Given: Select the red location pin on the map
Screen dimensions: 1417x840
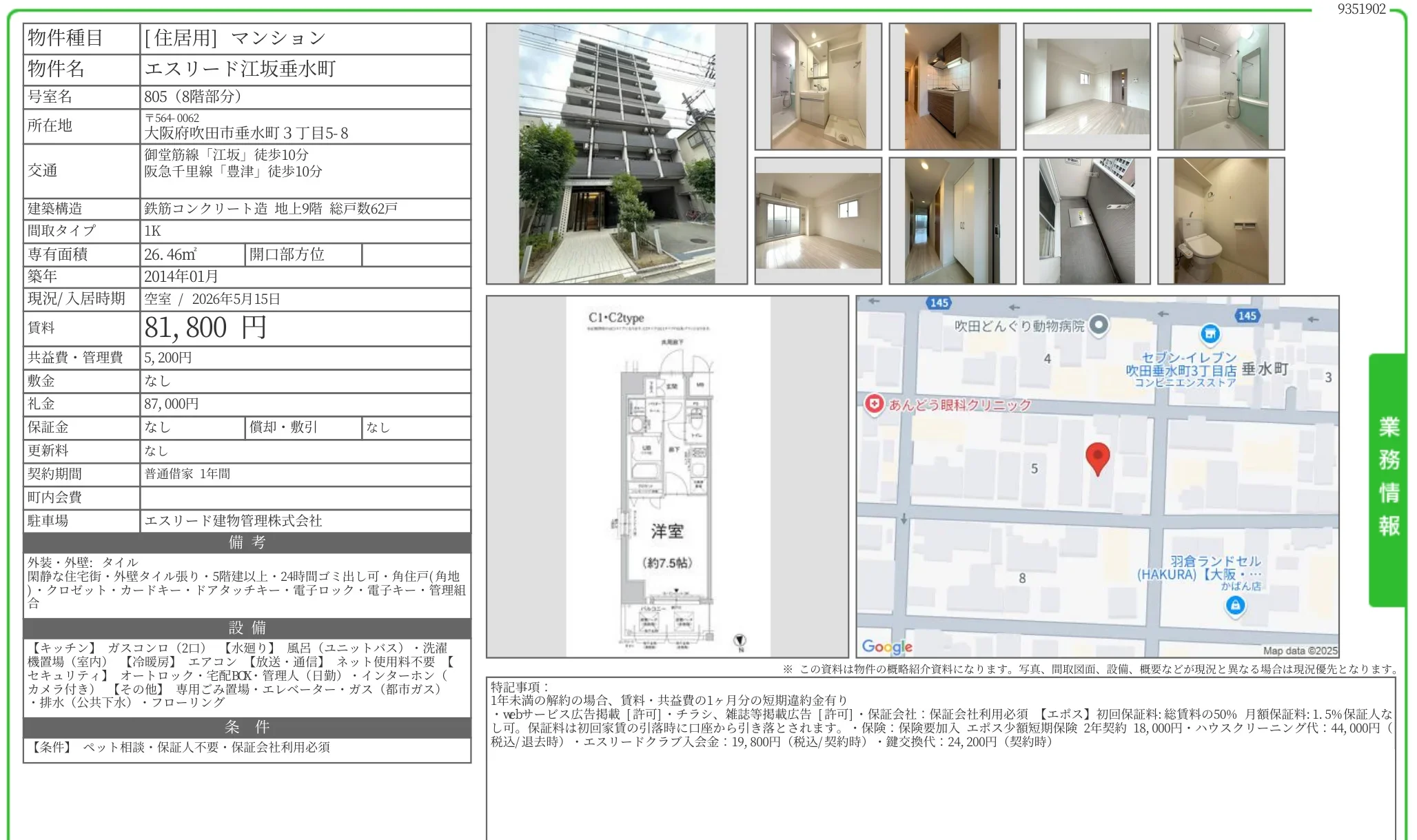Looking at the screenshot, I should pos(1098,457).
